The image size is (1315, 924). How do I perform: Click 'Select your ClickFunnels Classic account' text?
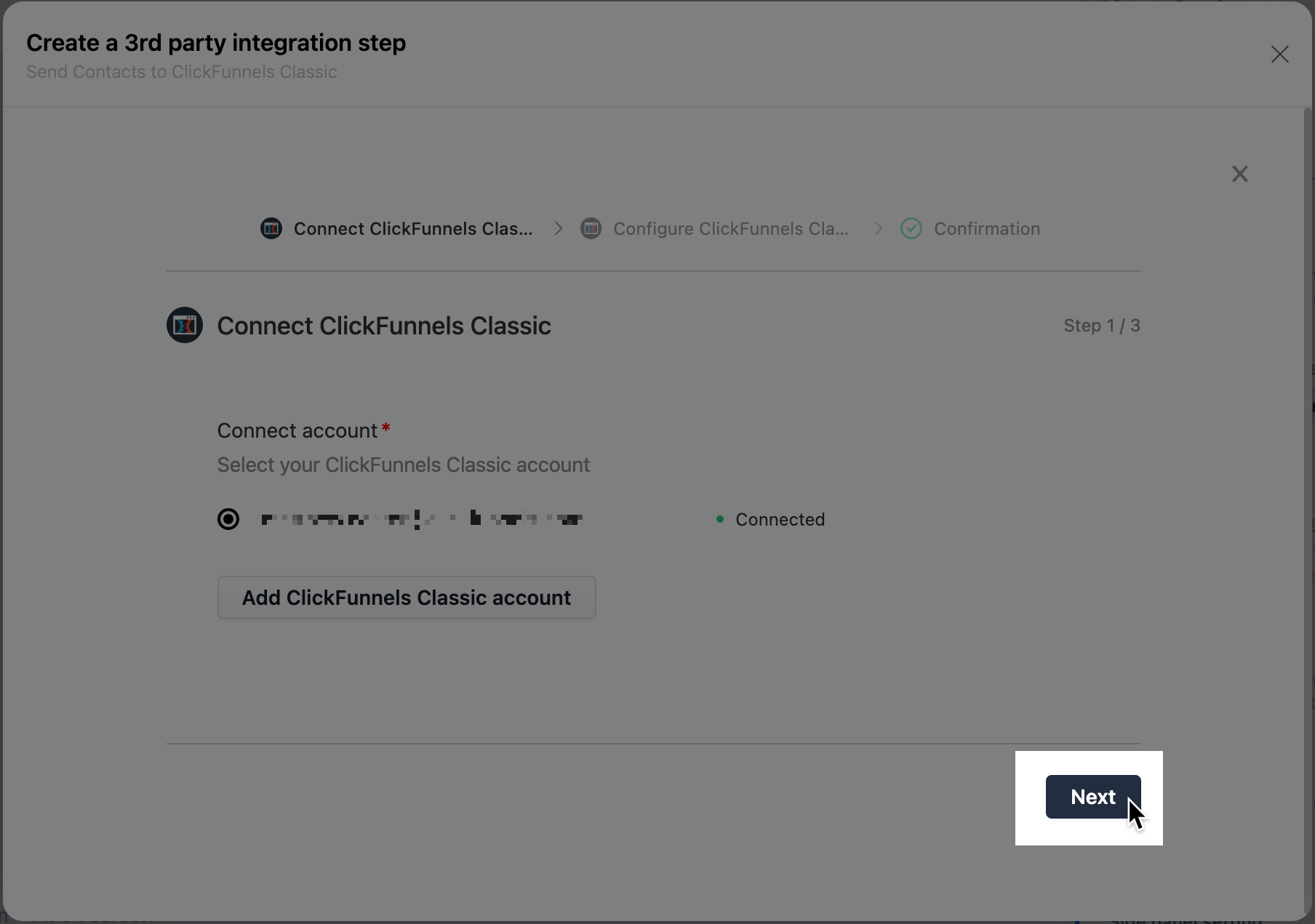point(404,465)
